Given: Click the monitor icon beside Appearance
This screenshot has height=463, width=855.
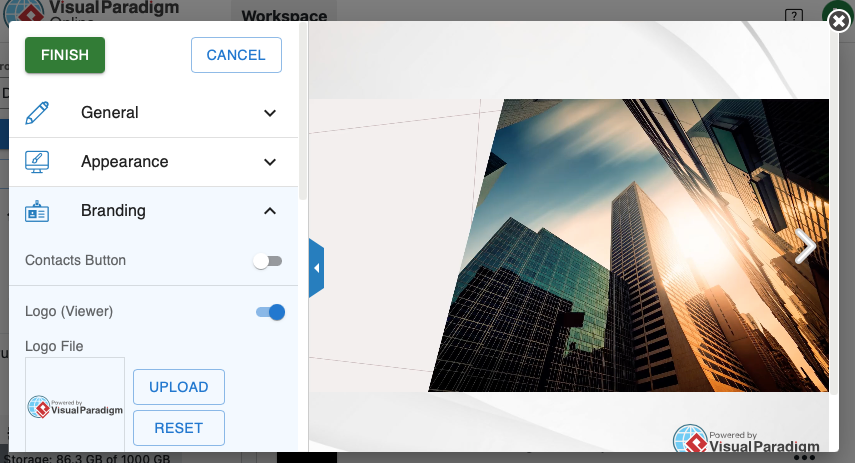Looking at the screenshot, I should pyautogui.click(x=37, y=162).
